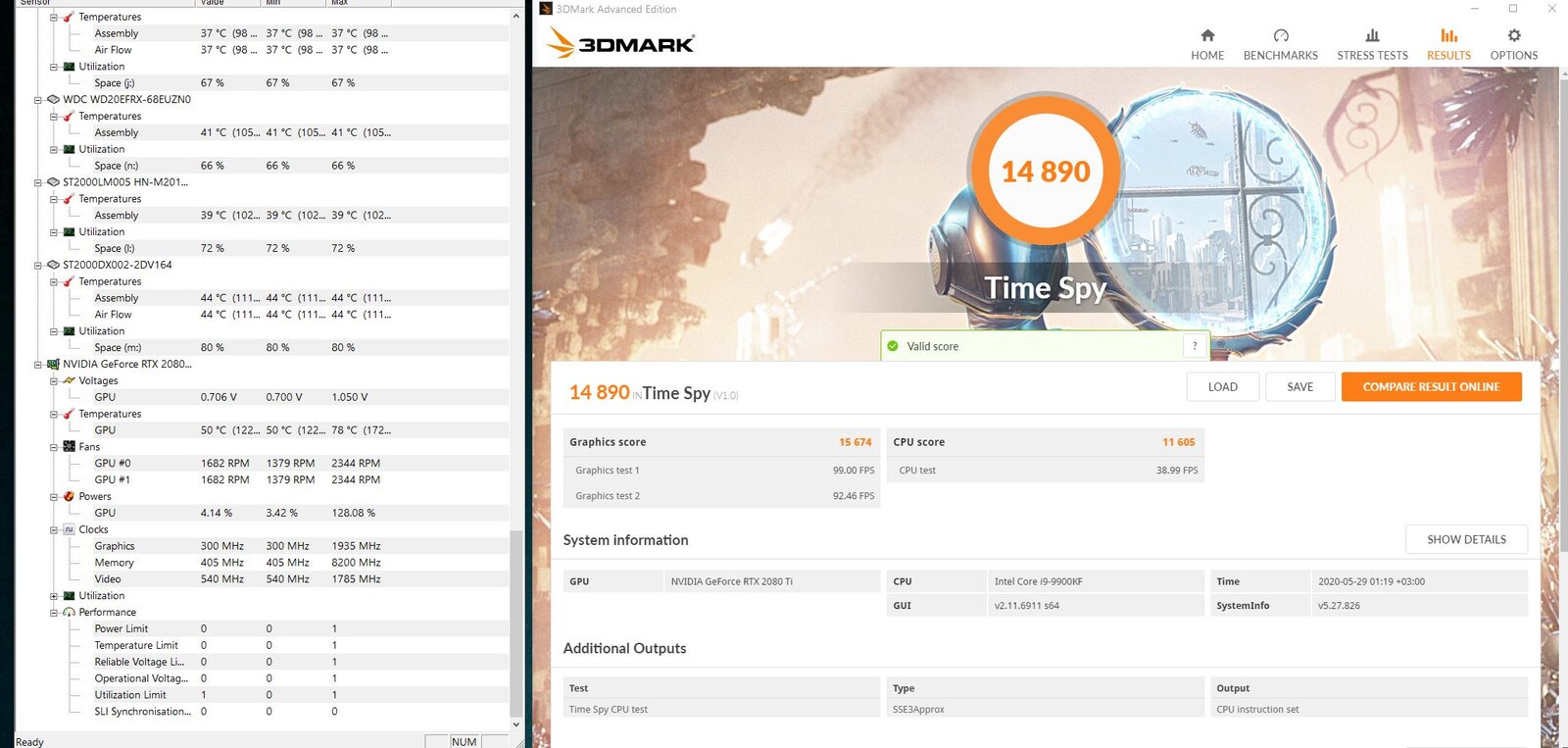
Task: Click the 3DMark Advanced Edition title bar icon
Action: (546, 9)
